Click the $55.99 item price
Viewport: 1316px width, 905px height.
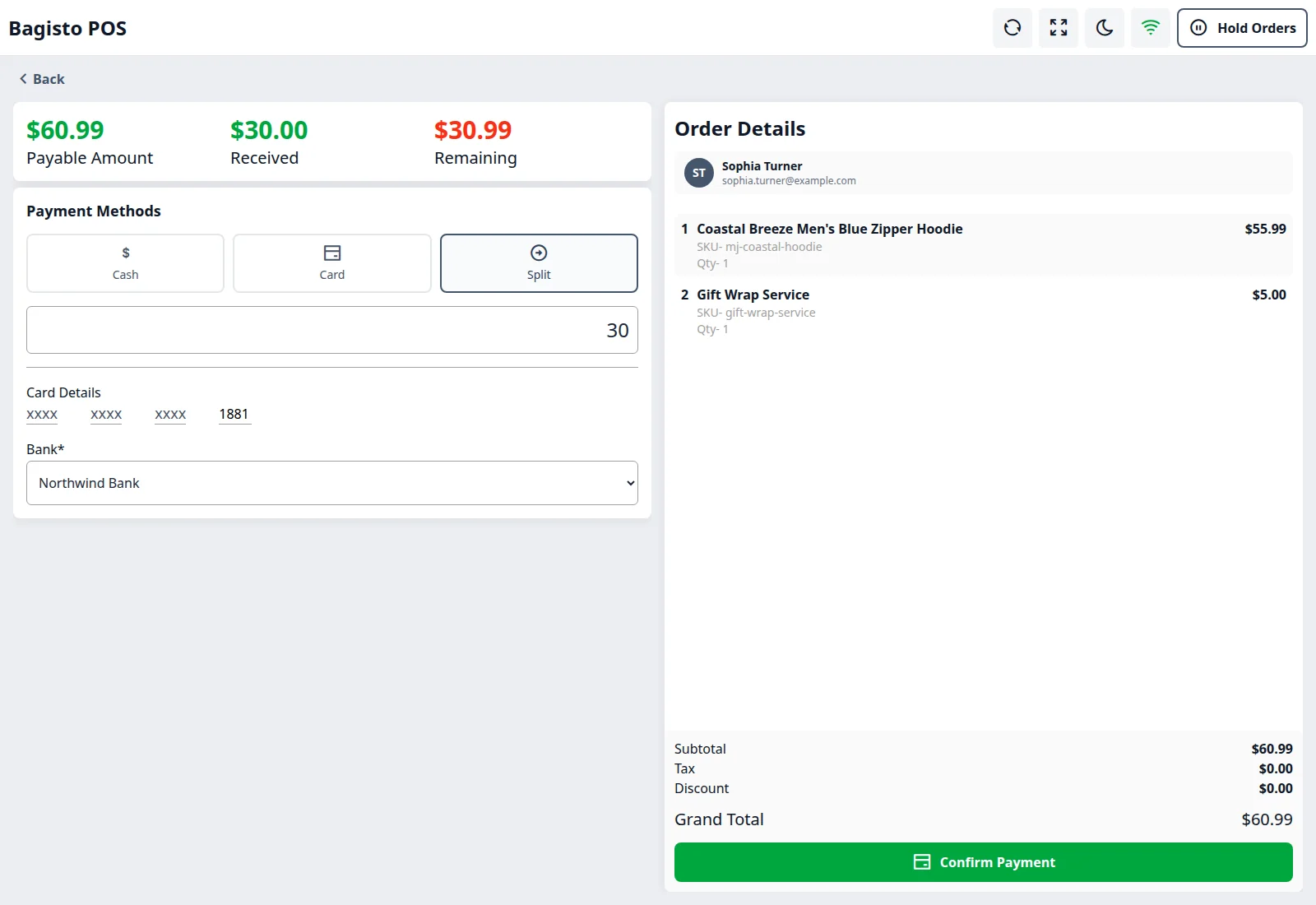tap(1265, 229)
